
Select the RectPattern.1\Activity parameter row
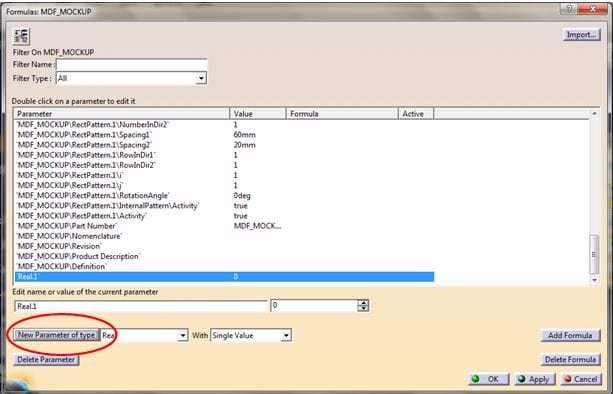coord(224,216)
